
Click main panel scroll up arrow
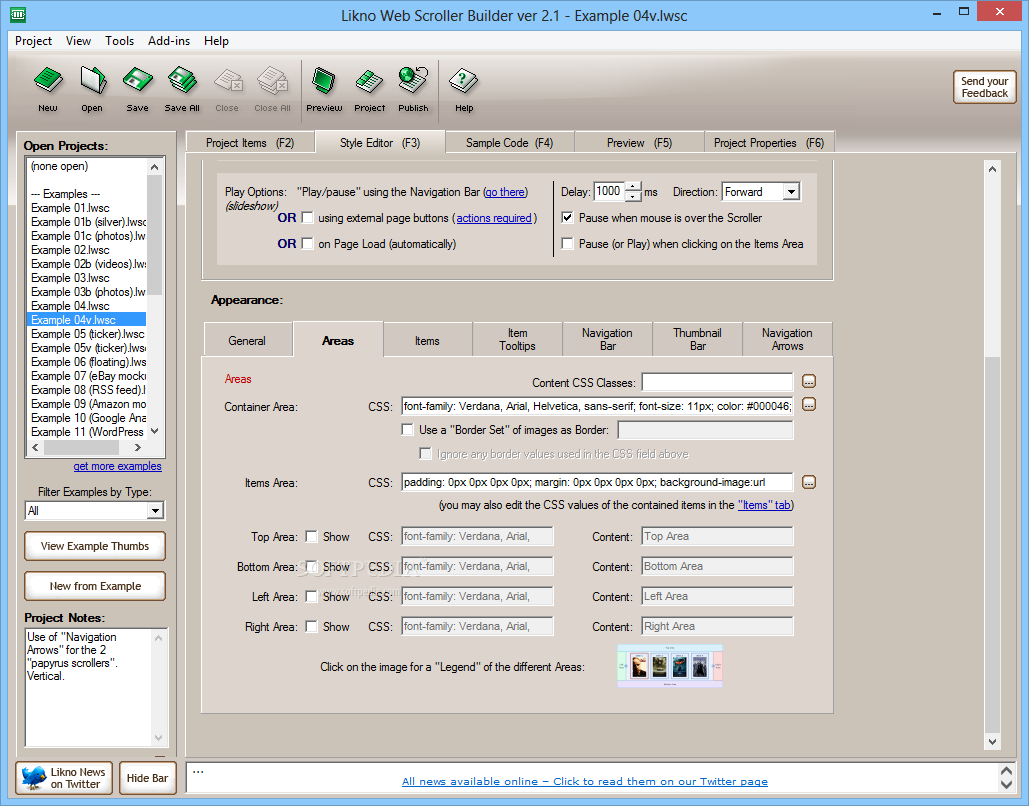pos(992,169)
